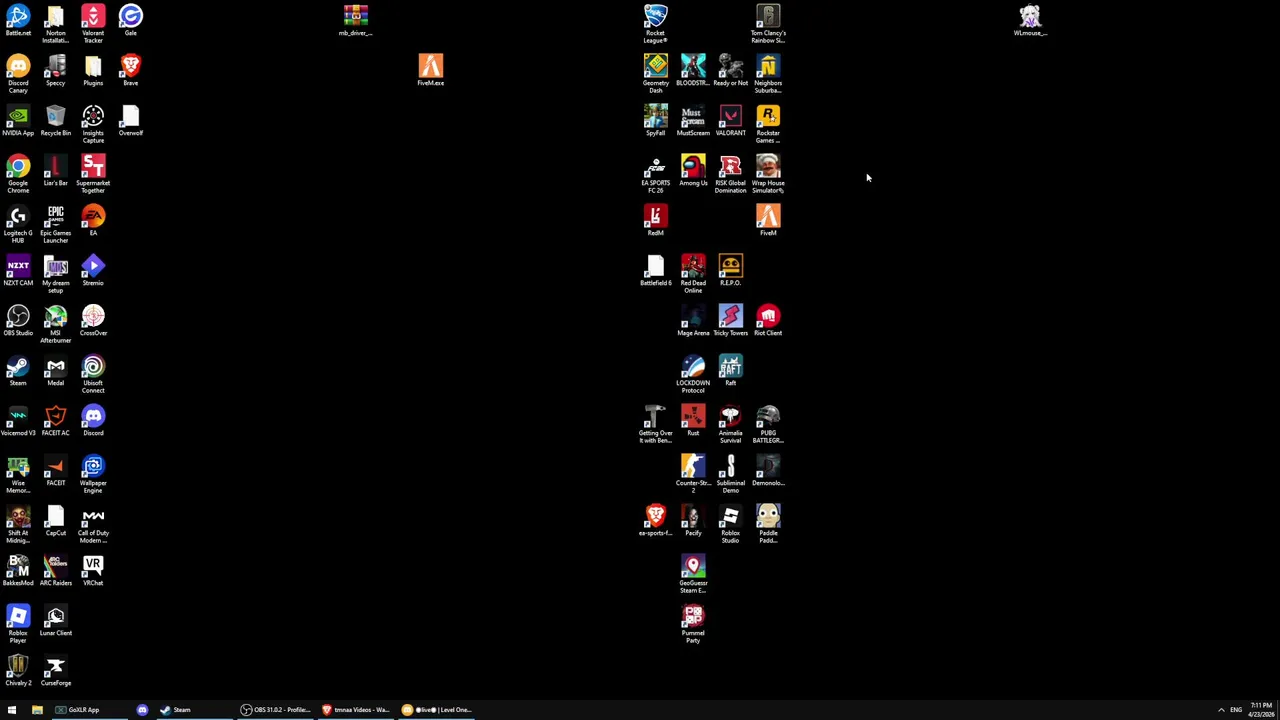Launch Google Chrome from the desktop
The width and height of the screenshot is (1280, 720).
coord(18,174)
